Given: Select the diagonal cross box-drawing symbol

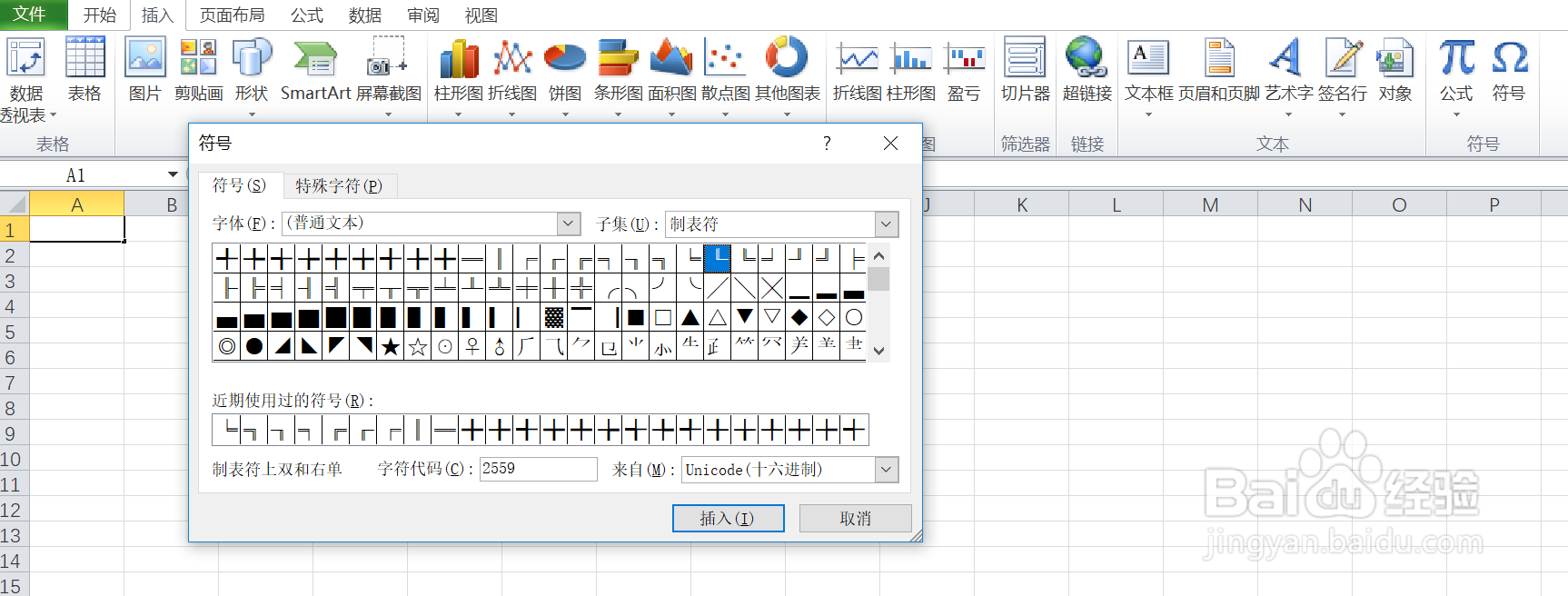Looking at the screenshot, I should (x=772, y=288).
